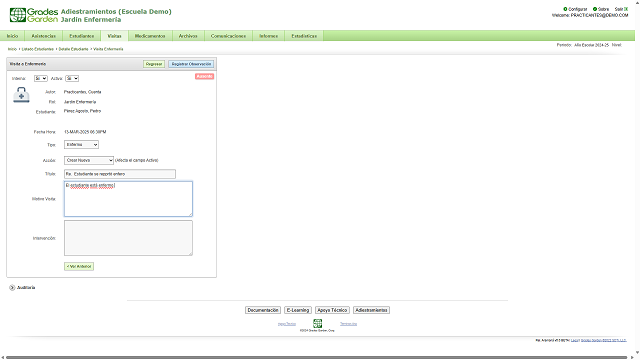Screen dimensions: 640x360
Task: Click the Fecha Hora value 13-MAR-2025
Action: [85, 132]
